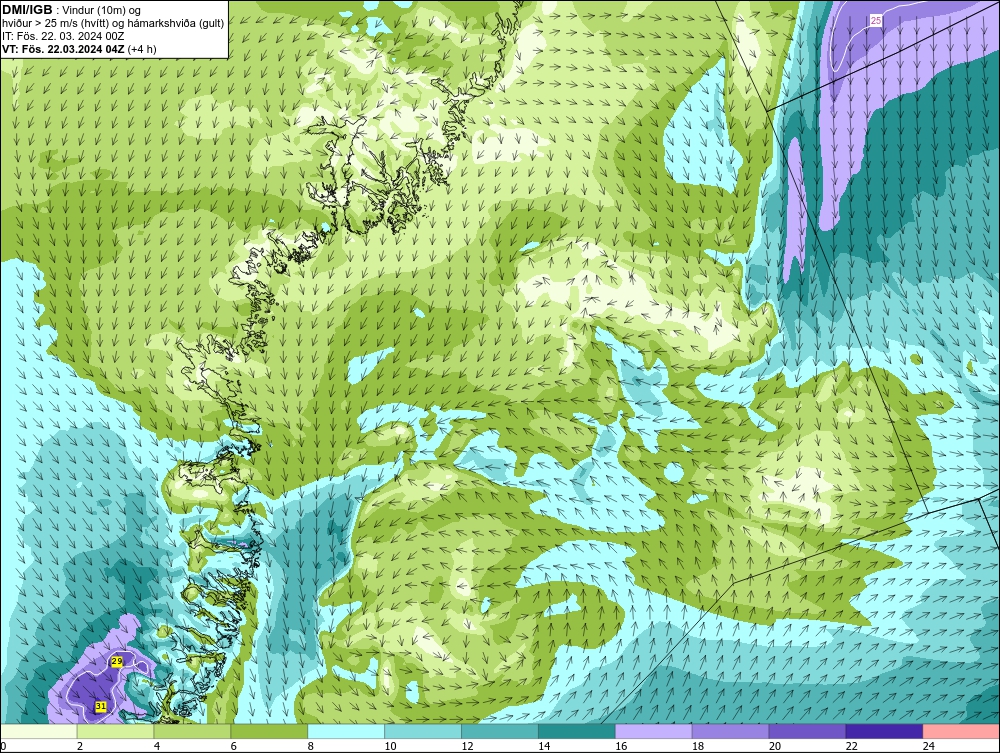Viewport: 1000px width, 753px height.
Task: Click the legend scale number 6
Action: 233,746
